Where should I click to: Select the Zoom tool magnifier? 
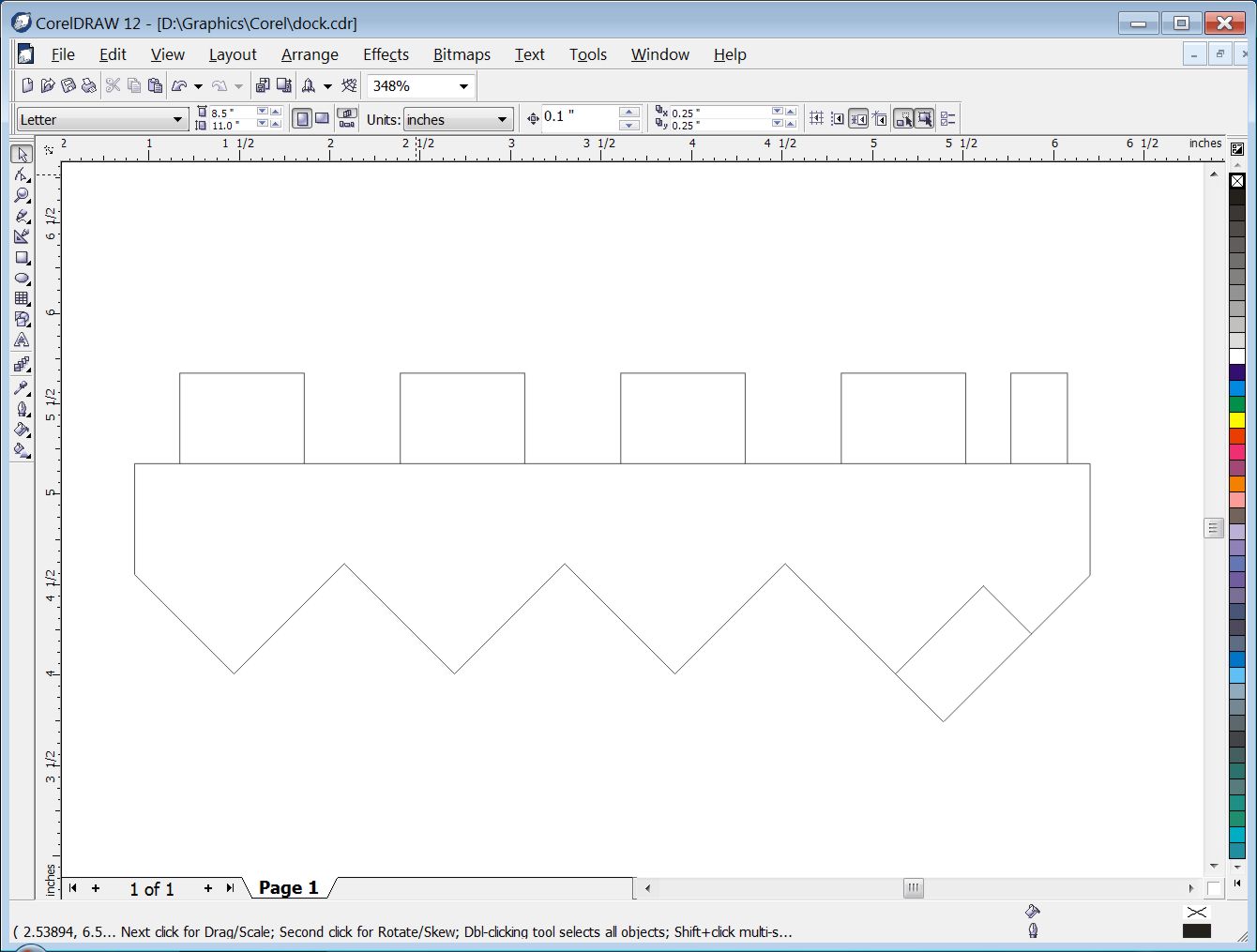(22, 195)
